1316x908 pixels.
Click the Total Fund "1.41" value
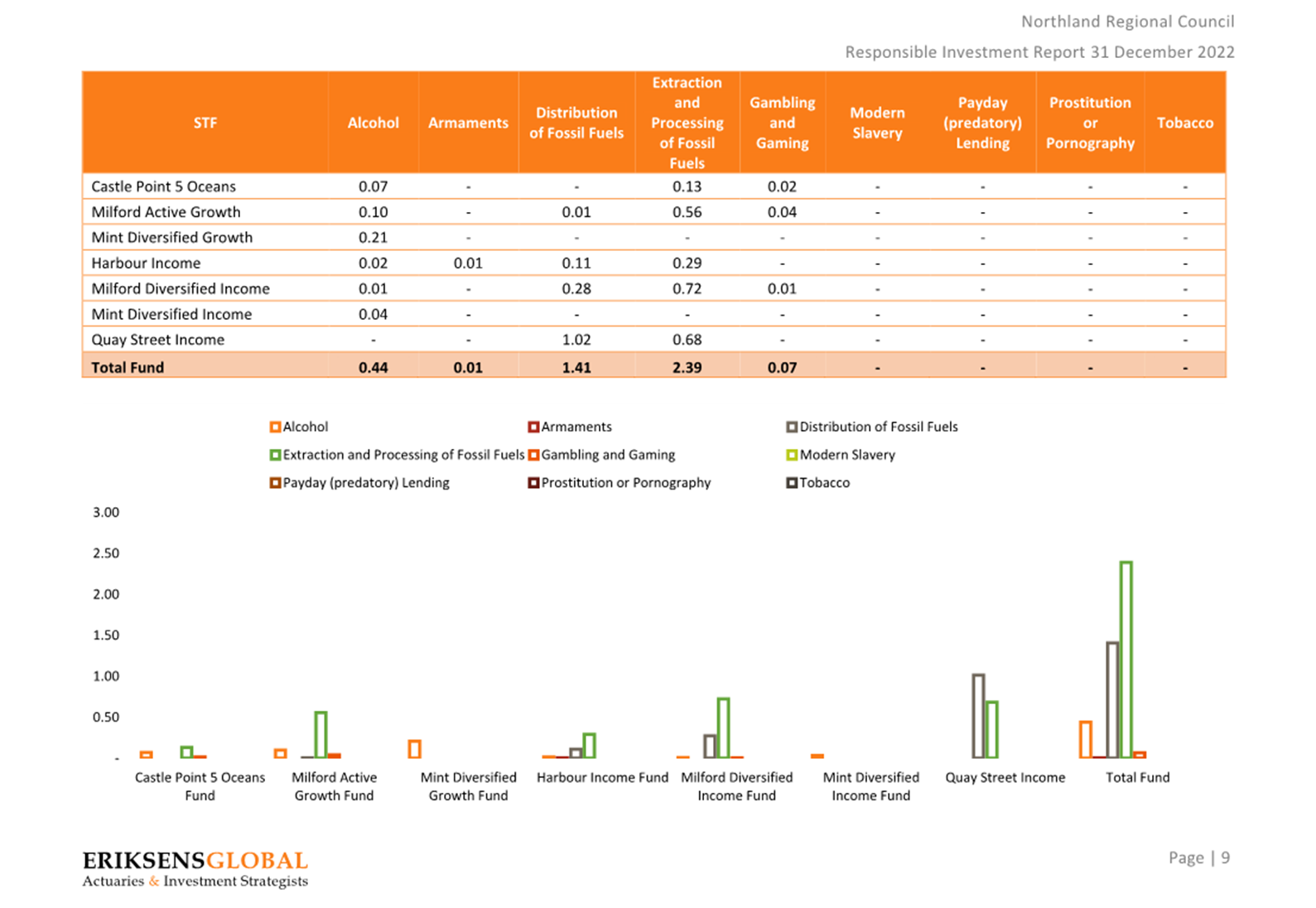576,367
